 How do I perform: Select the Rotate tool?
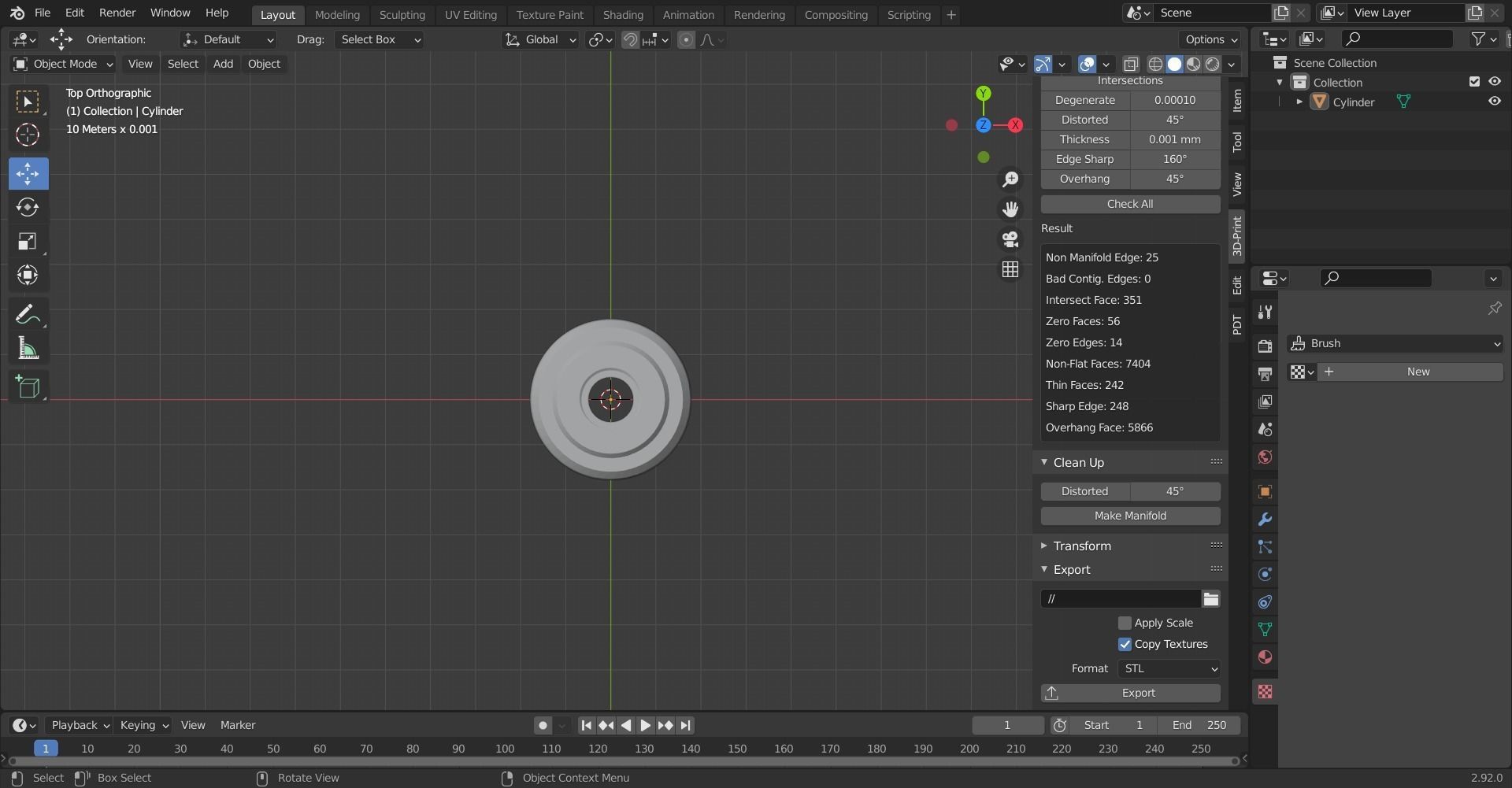click(x=28, y=207)
